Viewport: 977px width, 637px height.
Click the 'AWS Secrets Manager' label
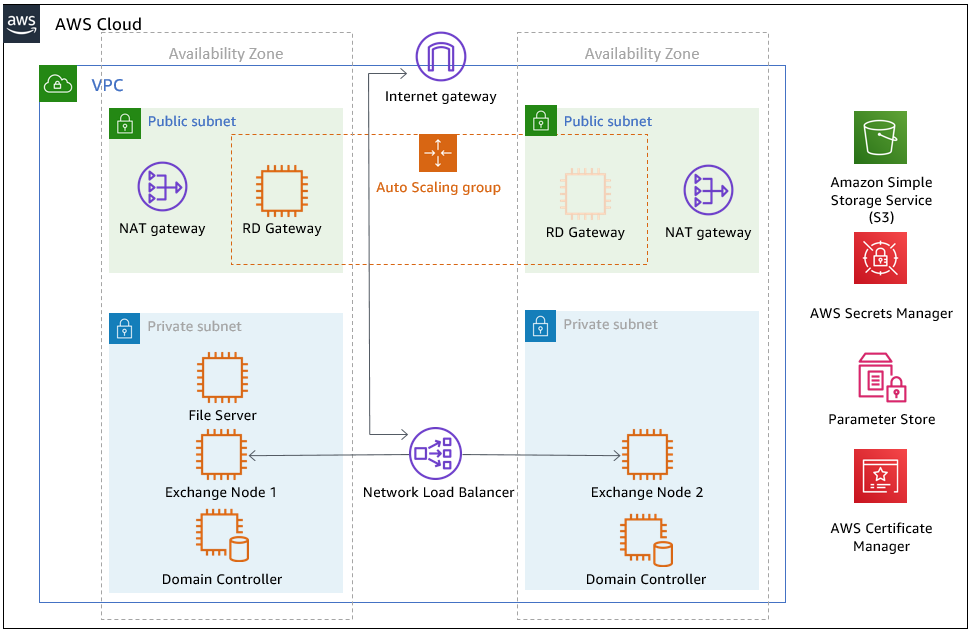881,314
